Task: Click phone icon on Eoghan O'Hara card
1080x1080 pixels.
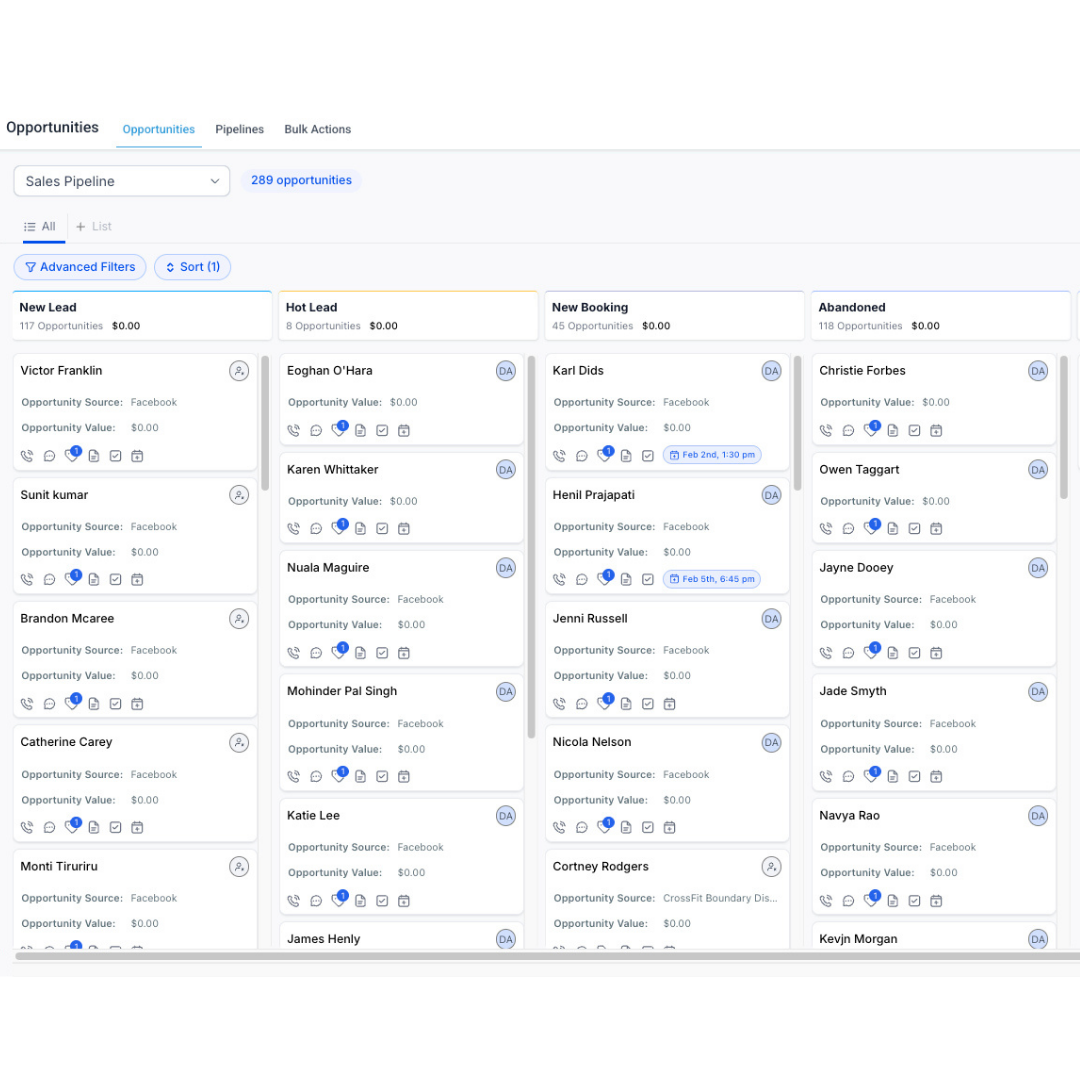Action: [x=293, y=430]
